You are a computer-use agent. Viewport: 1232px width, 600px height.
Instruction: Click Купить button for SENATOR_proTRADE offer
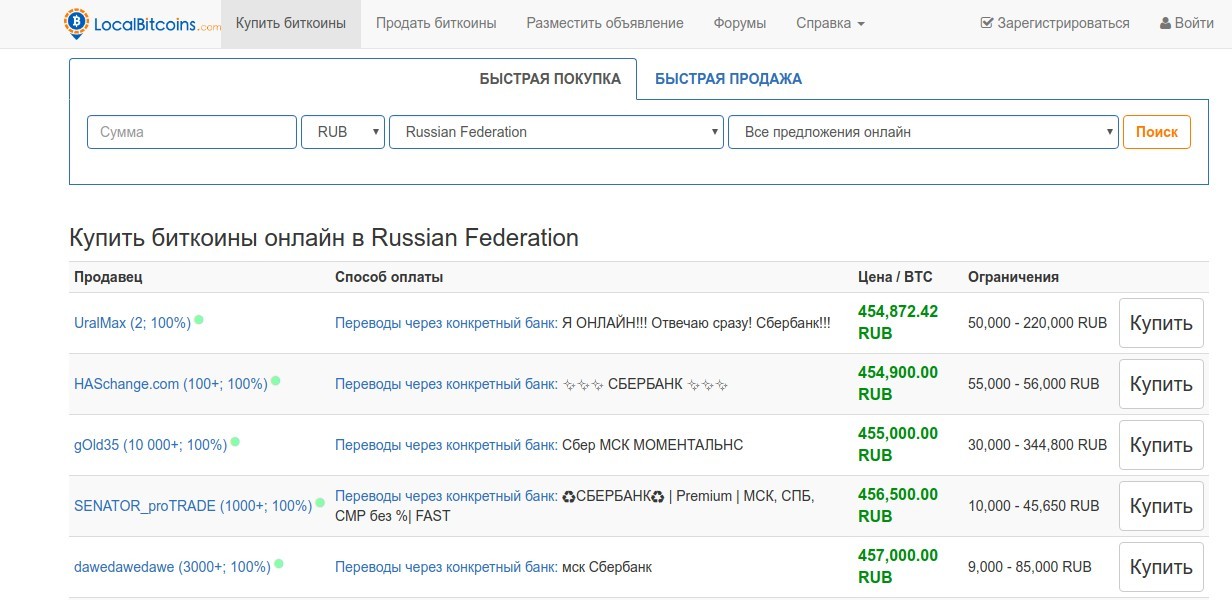(x=1161, y=506)
